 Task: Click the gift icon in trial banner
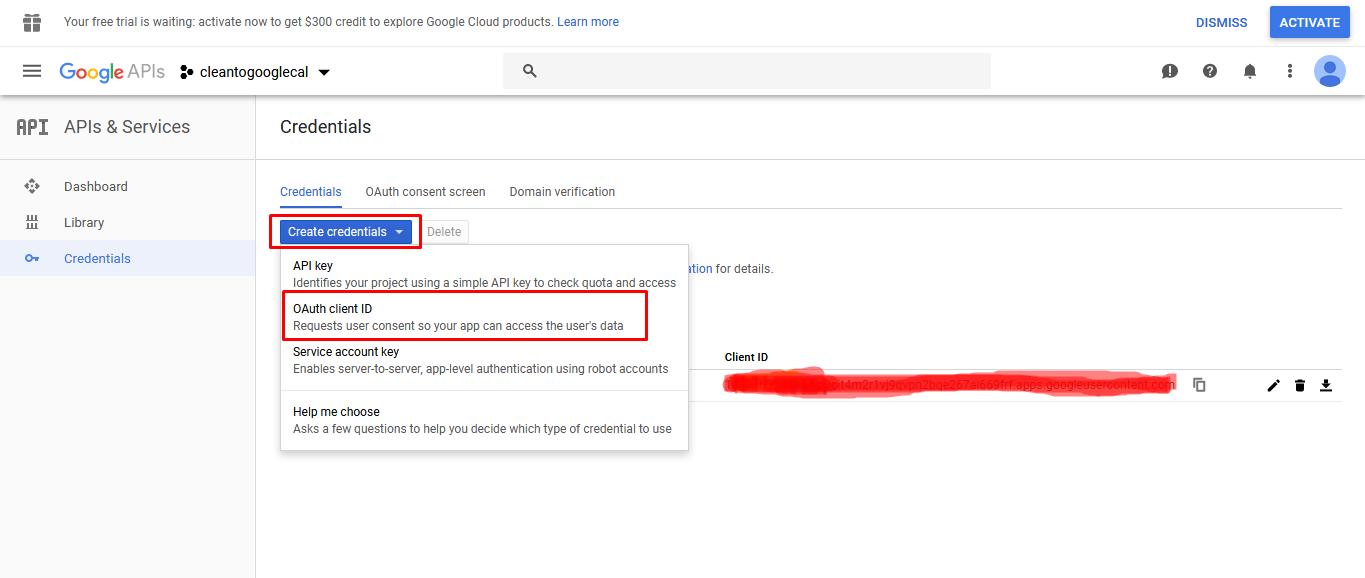(32, 22)
